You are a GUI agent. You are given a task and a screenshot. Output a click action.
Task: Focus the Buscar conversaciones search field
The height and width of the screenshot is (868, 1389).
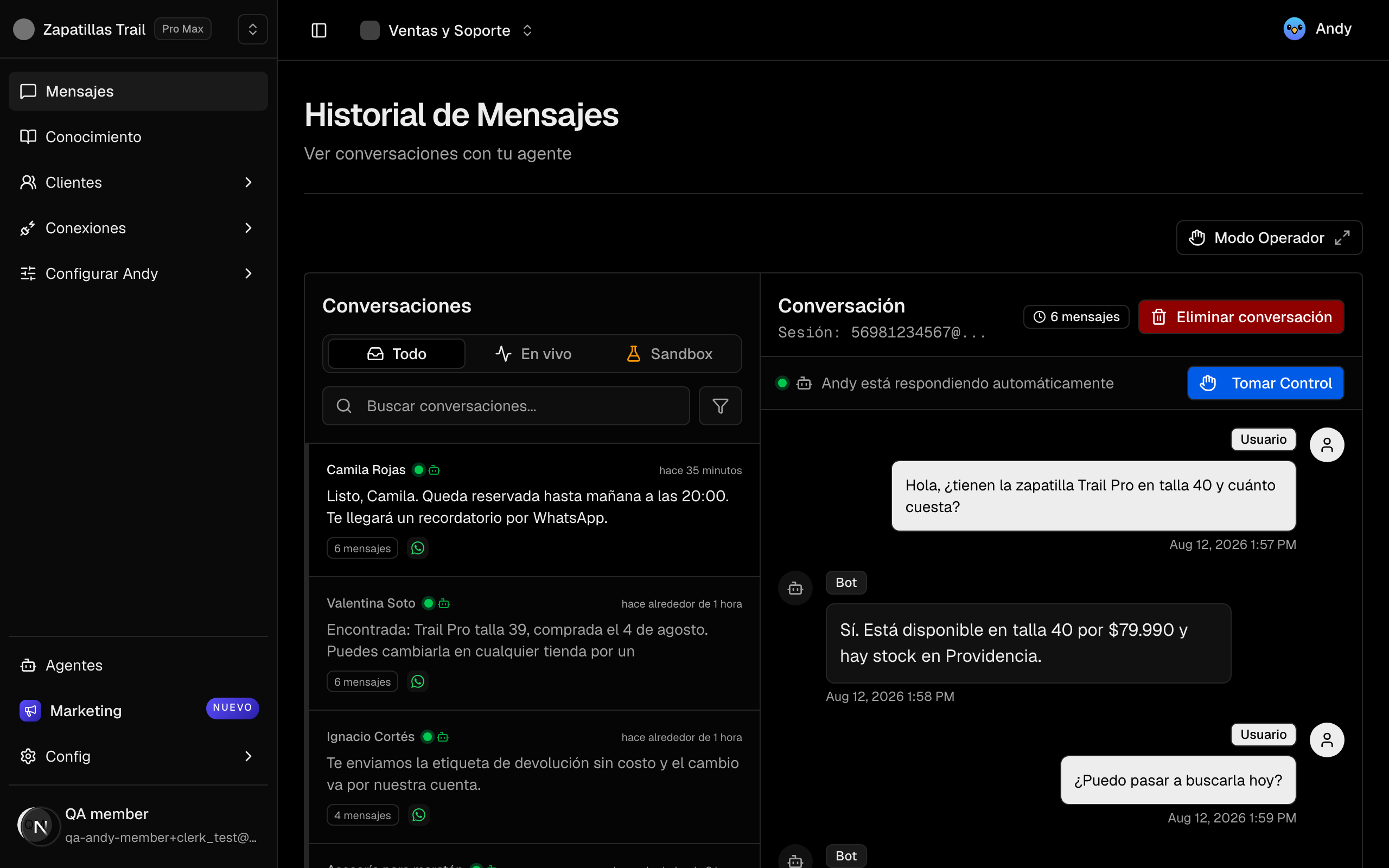point(506,406)
